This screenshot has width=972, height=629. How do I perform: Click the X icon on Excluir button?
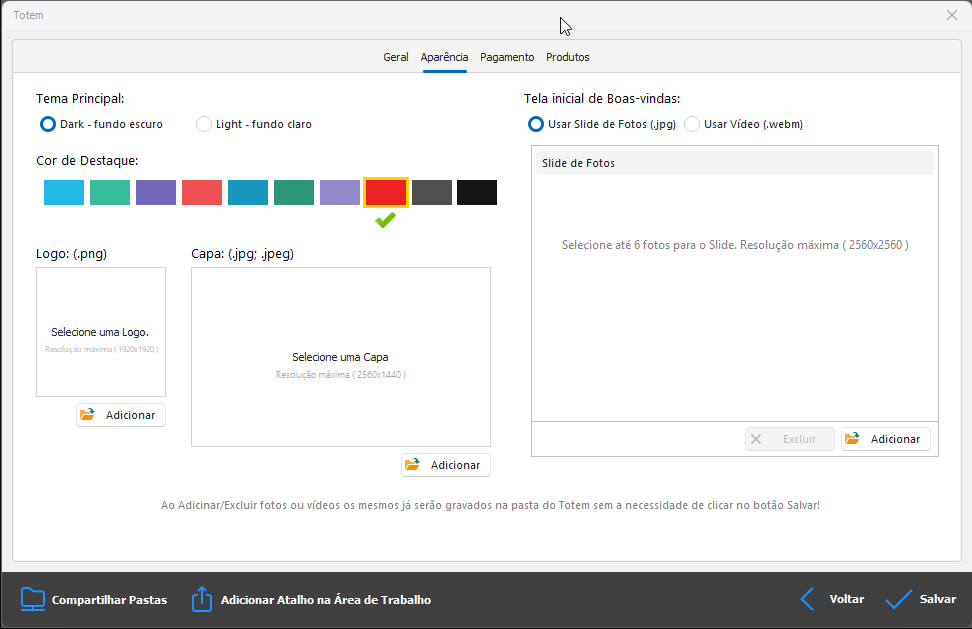[757, 439]
